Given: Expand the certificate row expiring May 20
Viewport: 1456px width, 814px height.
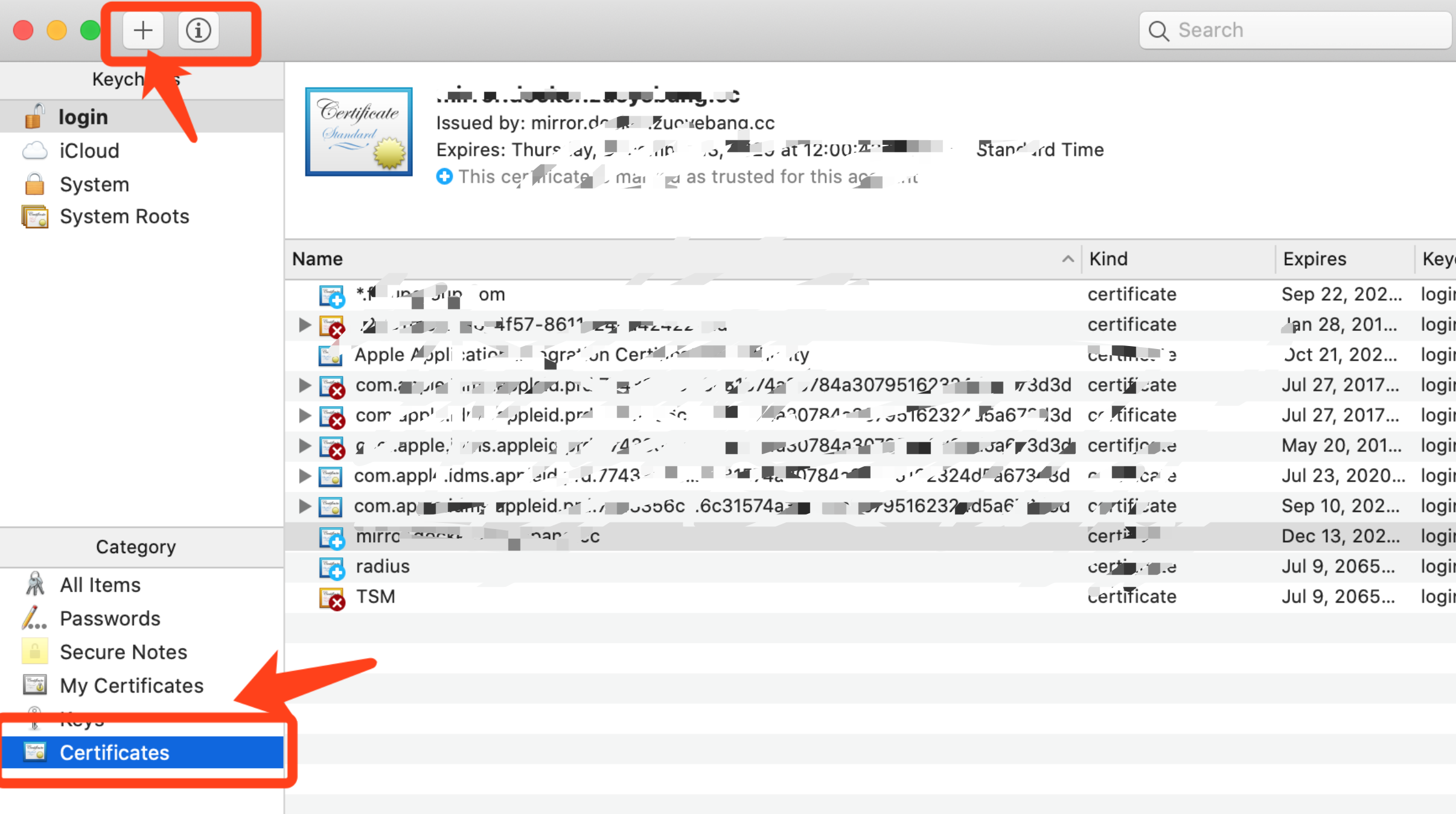Looking at the screenshot, I should (x=305, y=446).
